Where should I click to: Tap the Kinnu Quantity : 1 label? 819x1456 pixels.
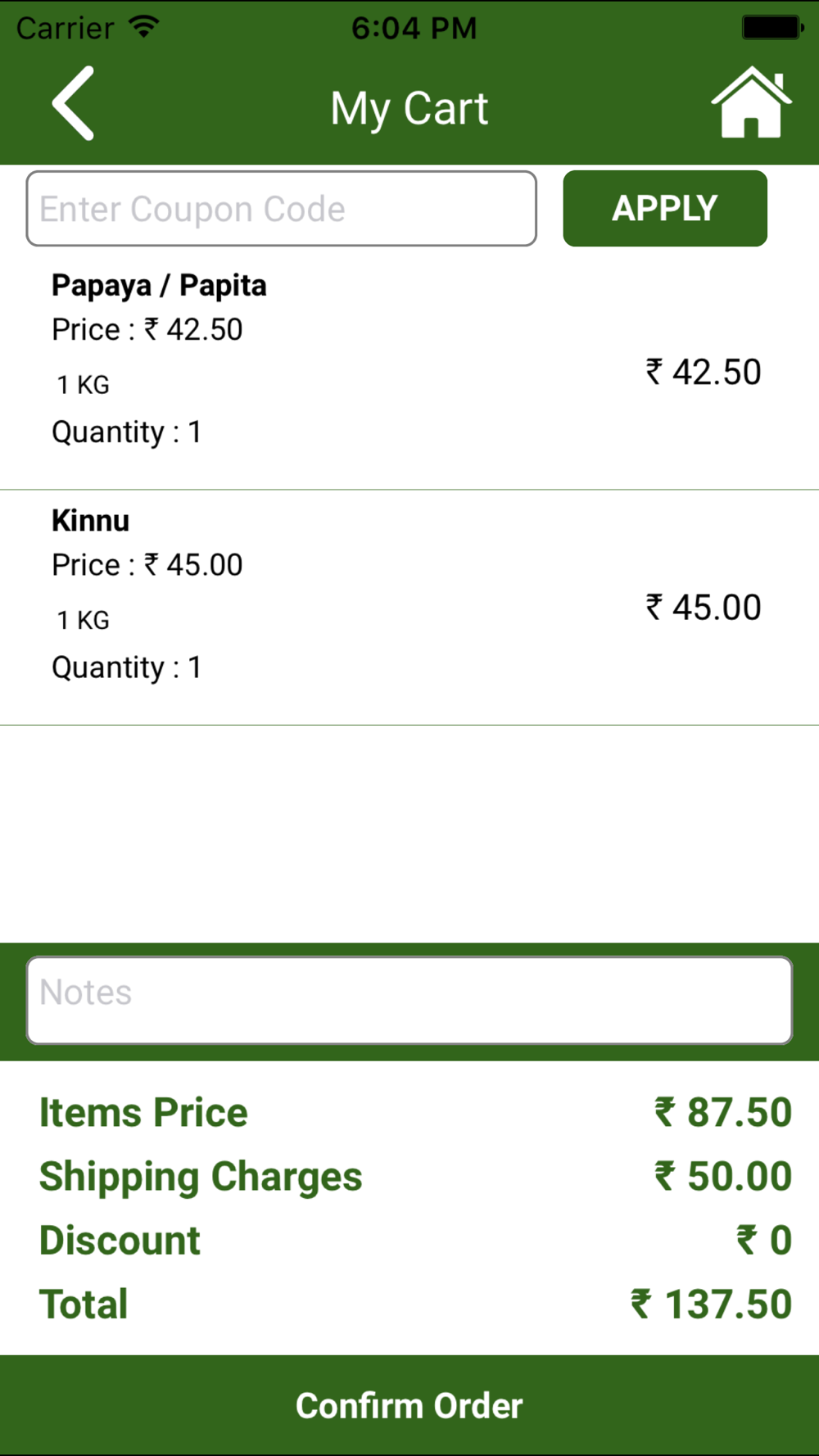pyautogui.click(x=126, y=667)
